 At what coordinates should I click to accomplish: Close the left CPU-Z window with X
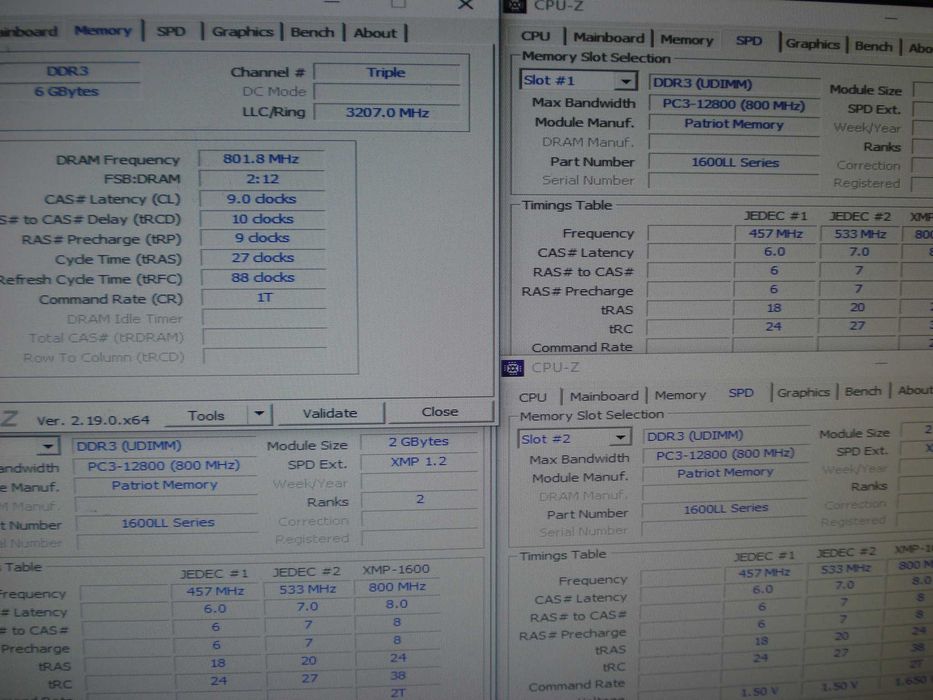click(465, 5)
